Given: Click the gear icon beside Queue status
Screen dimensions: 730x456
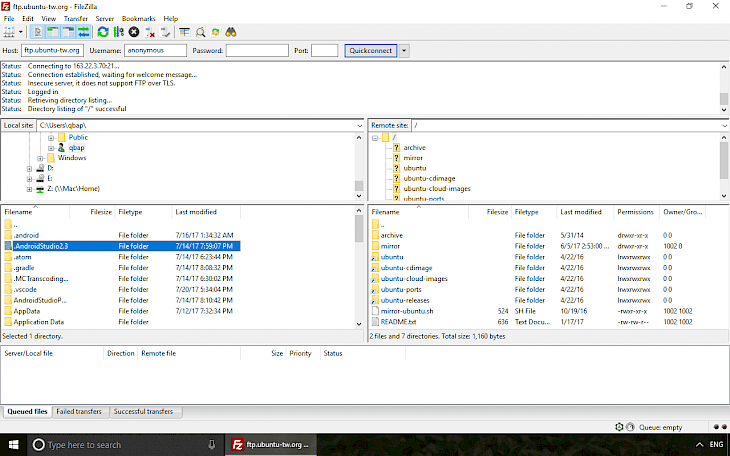Looking at the screenshot, I should click(619, 427).
